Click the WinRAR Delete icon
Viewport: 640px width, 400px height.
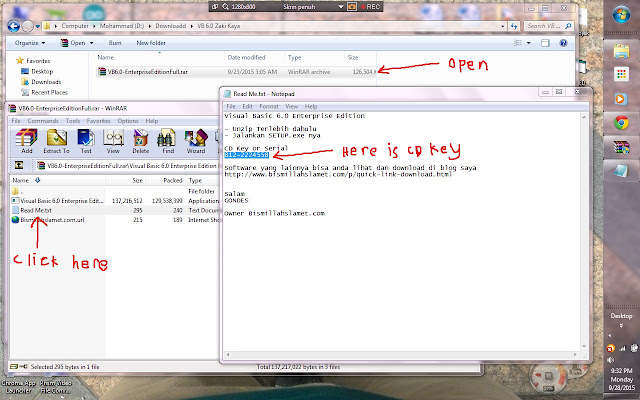click(x=140, y=141)
